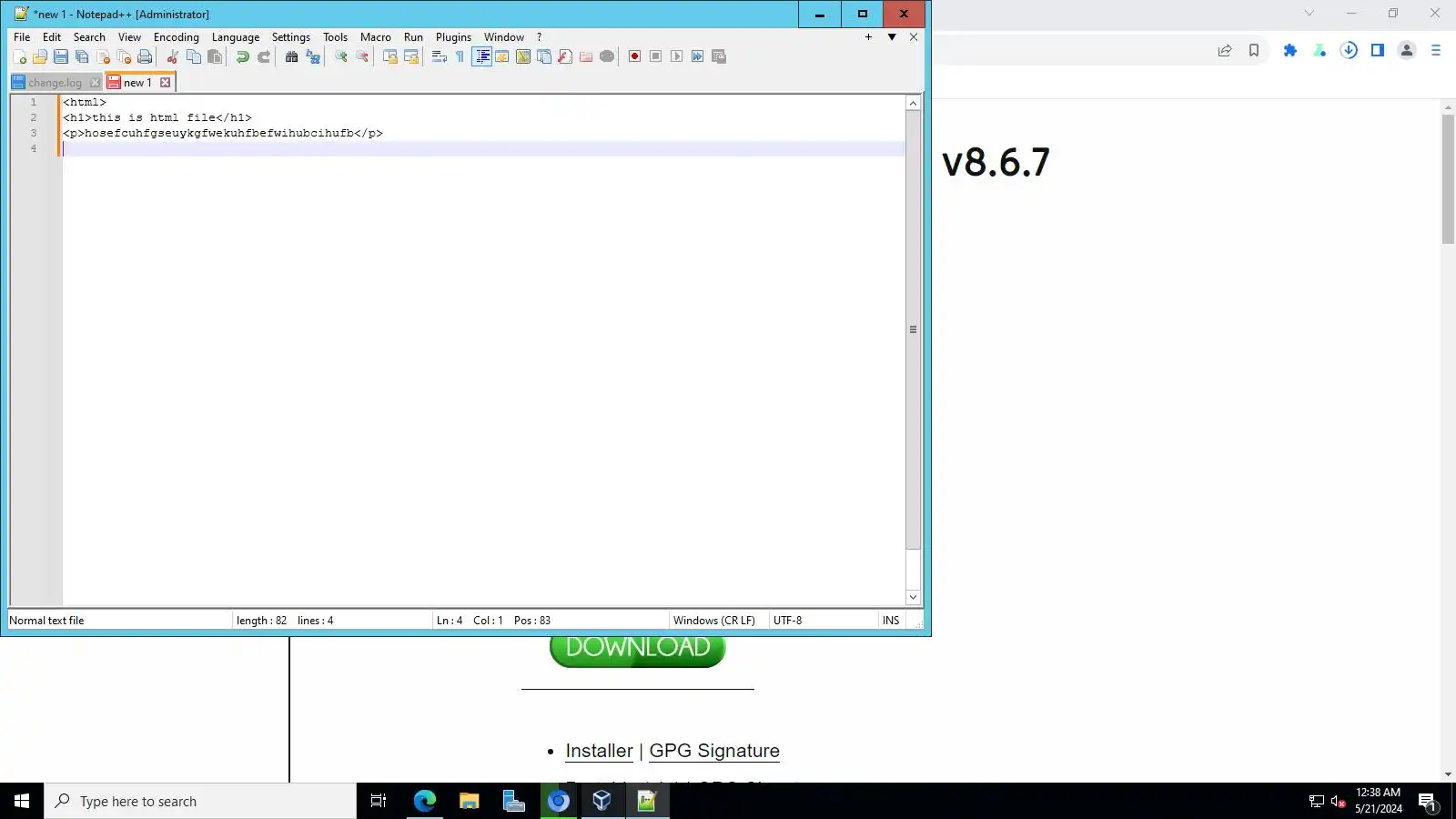Click the Chrome page vertical scrollbar thumb
1456x819 pixels.
[1448, 178]
